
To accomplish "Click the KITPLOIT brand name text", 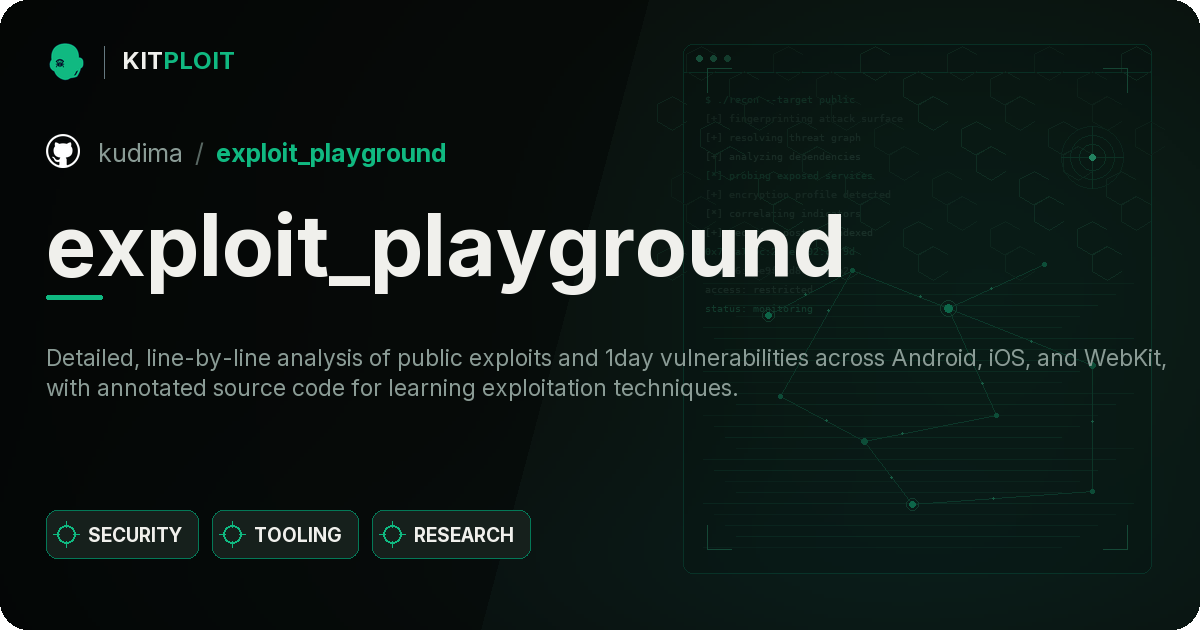I will pos(178,61).
